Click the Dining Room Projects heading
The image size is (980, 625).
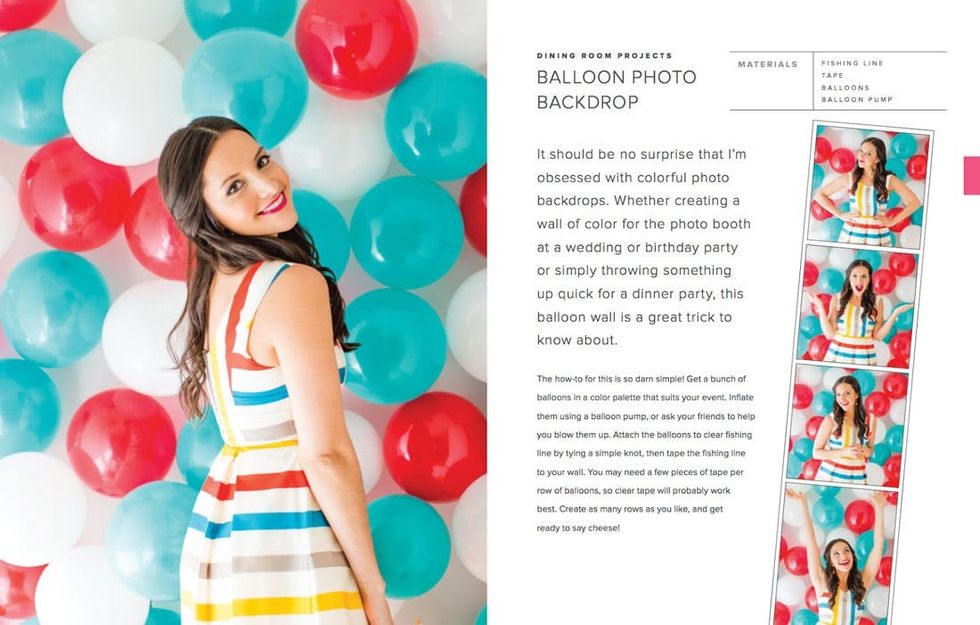click(x=604, y=56)
